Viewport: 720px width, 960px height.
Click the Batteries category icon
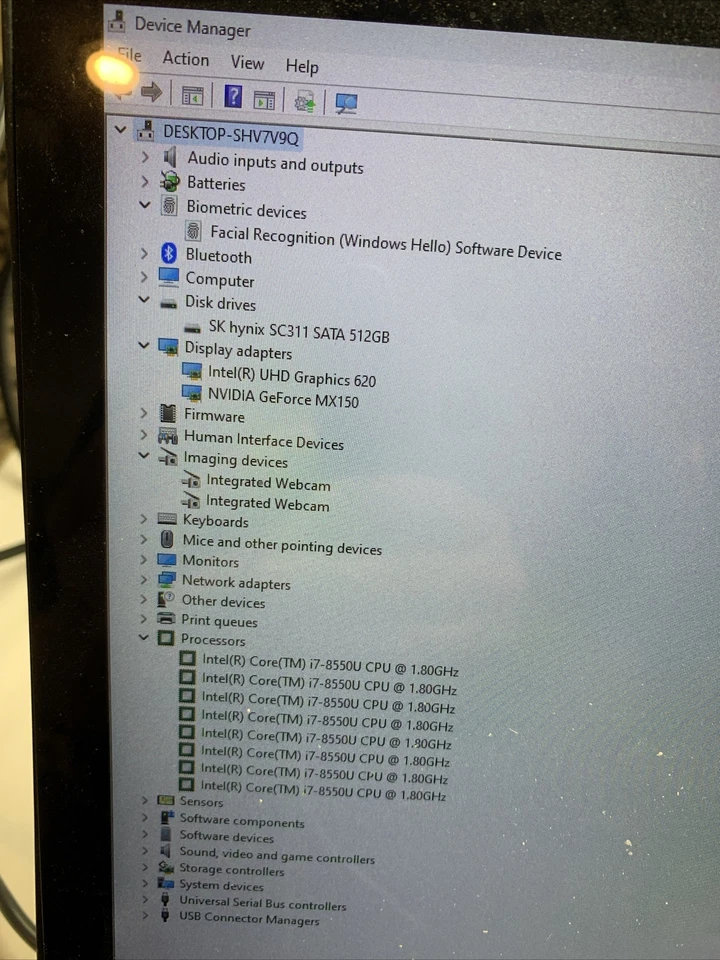169,181
